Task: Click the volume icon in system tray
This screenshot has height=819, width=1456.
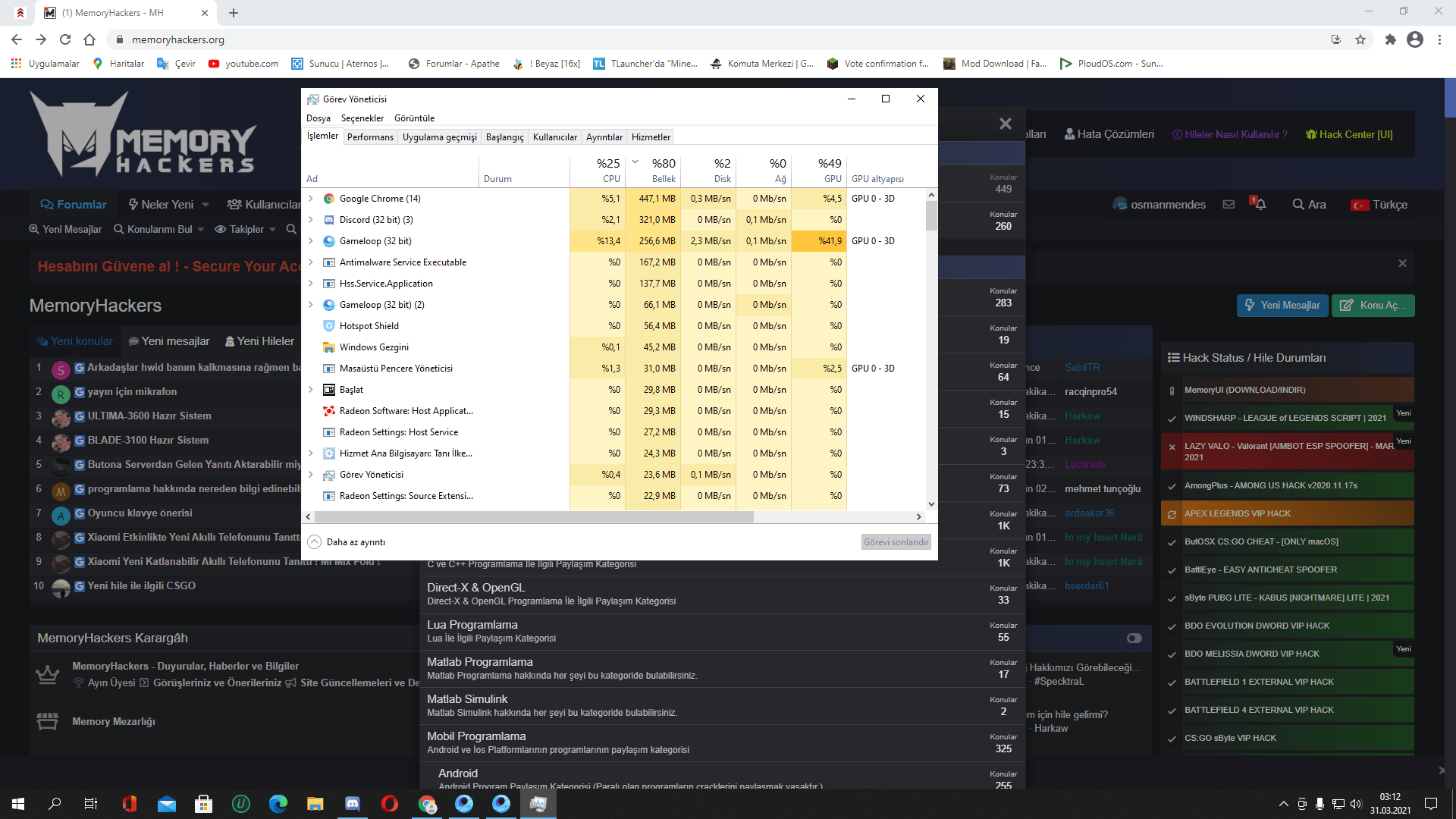Action: click(x=1356, y=804)
